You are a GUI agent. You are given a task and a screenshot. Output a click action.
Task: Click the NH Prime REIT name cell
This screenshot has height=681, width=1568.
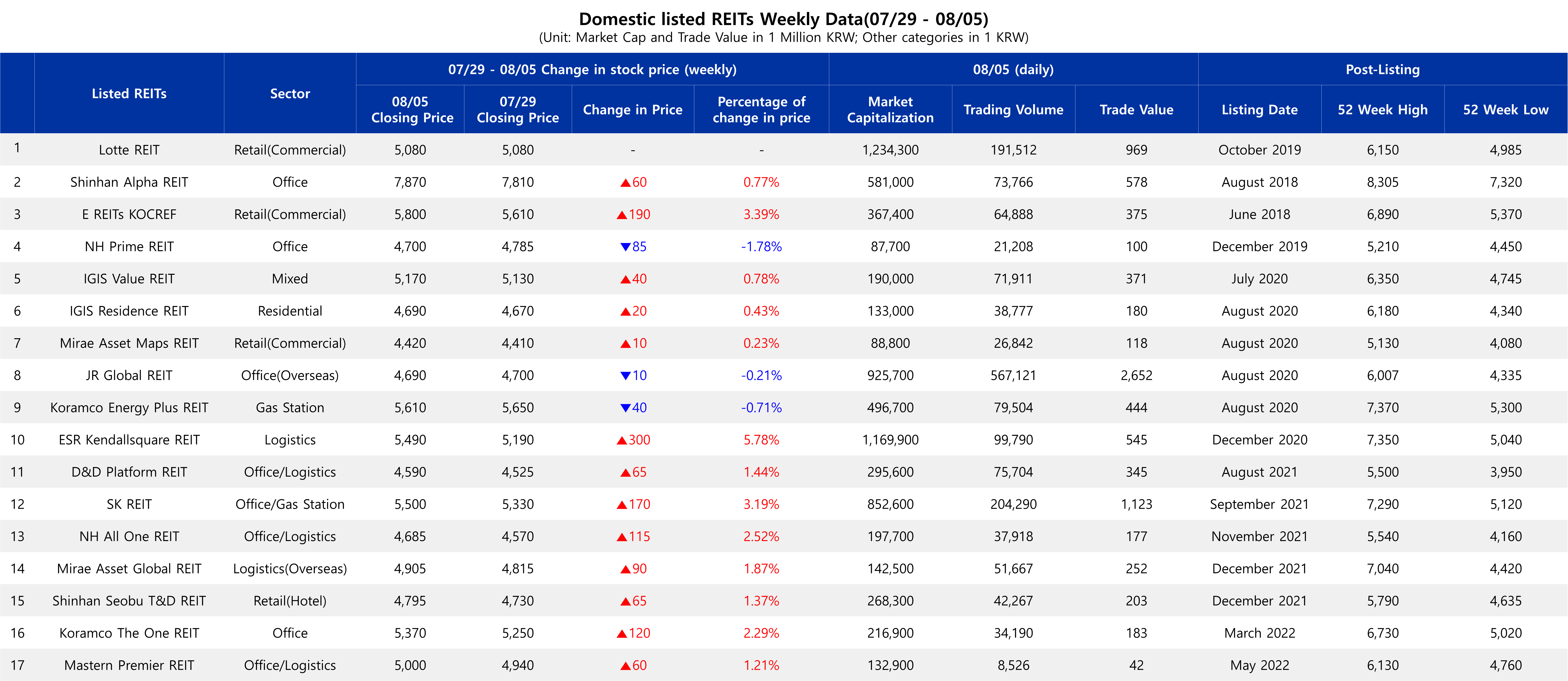click(x=129, y=247)
